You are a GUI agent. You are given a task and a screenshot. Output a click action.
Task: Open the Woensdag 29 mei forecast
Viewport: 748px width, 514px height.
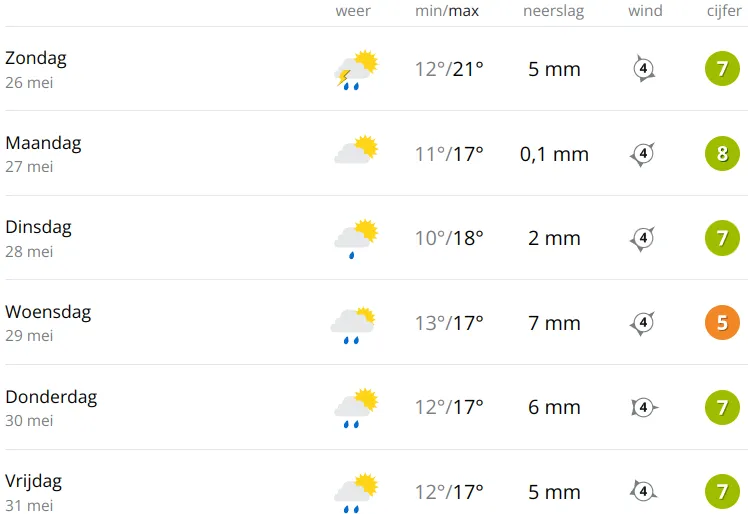[x=374, y=323]
